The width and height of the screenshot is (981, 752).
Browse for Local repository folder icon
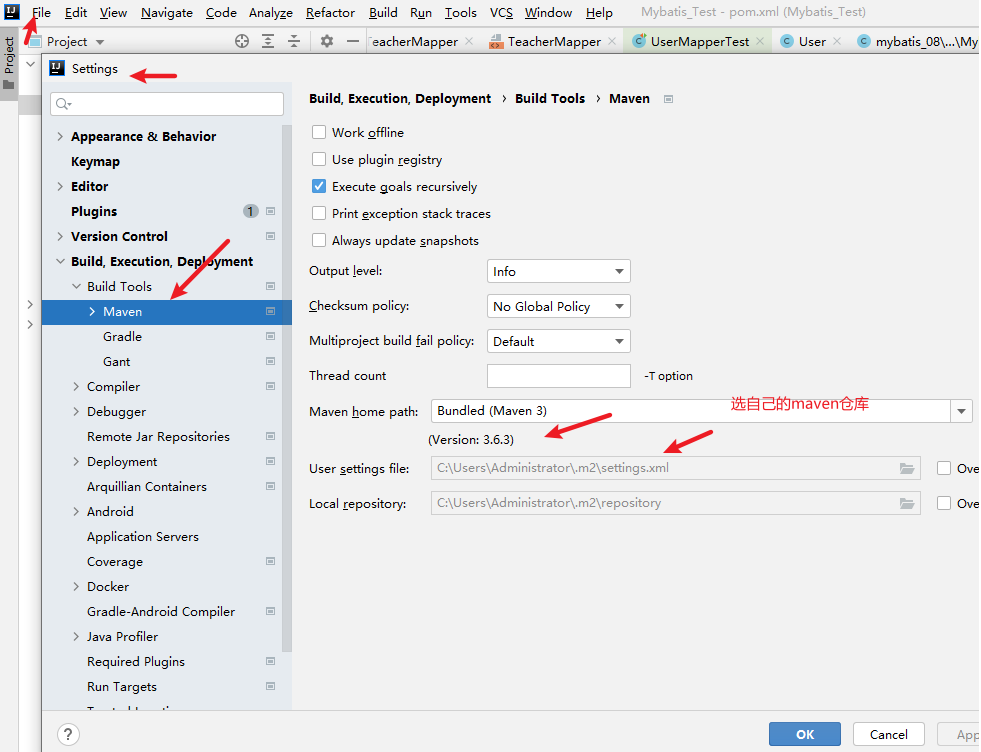[x=907, y=503]
